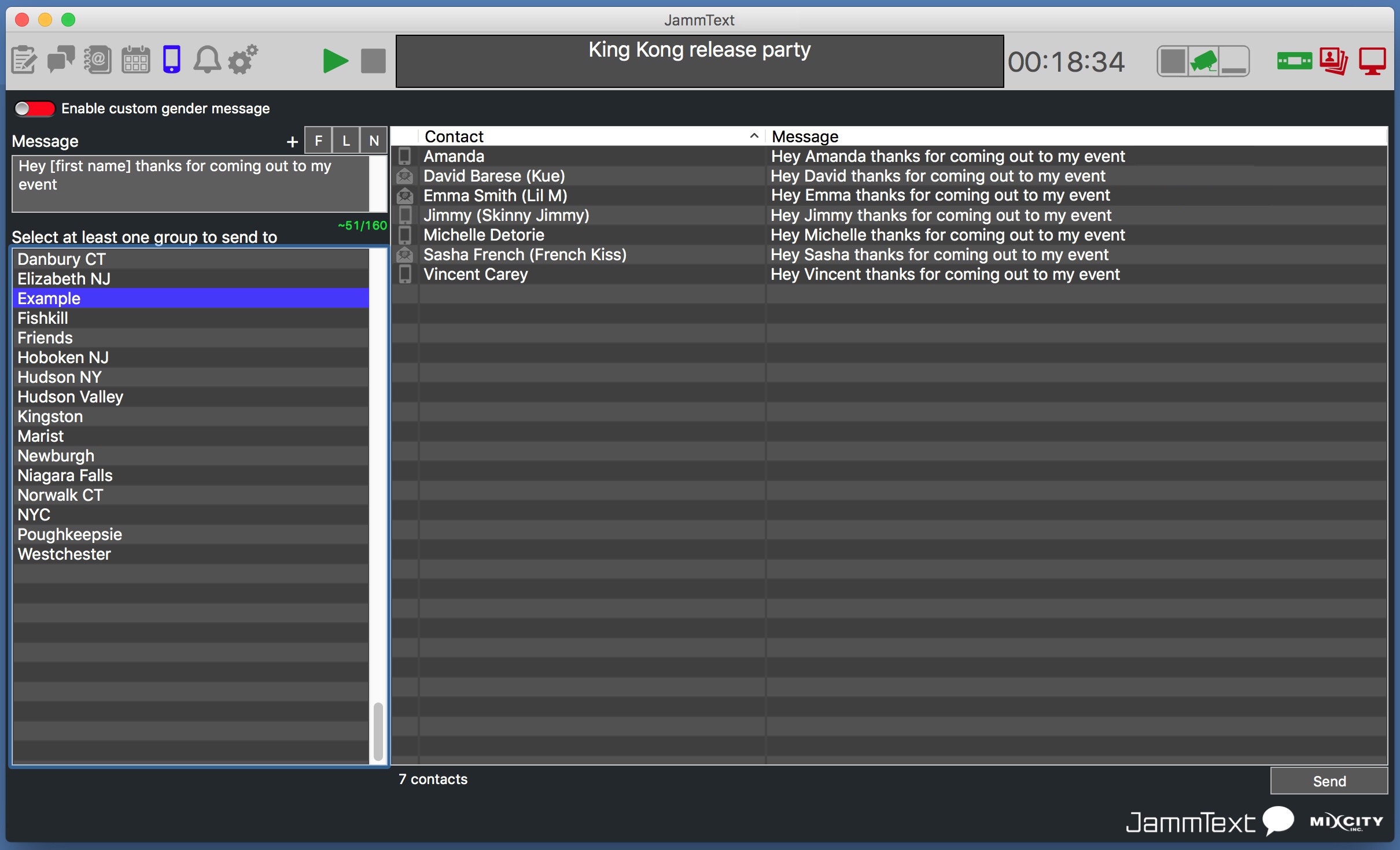Click the red photo stack icon
This screenshot has width=1400, height=850.
(x=1334, y=61)
